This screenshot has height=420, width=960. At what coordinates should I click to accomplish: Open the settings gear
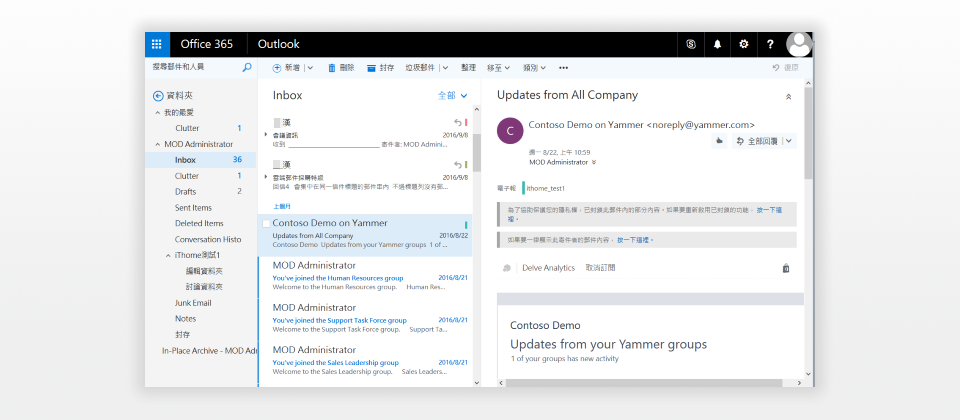(743, 44)
